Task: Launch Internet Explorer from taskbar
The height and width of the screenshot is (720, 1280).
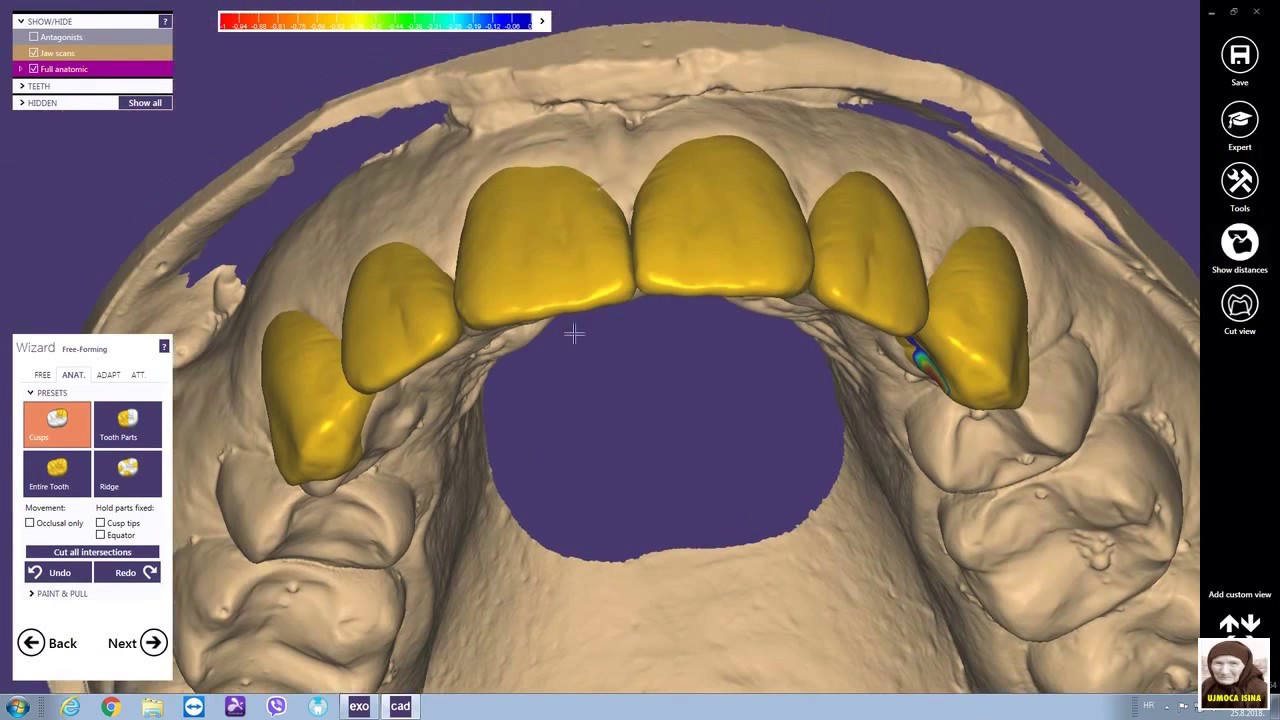Action: pos(70,707)
